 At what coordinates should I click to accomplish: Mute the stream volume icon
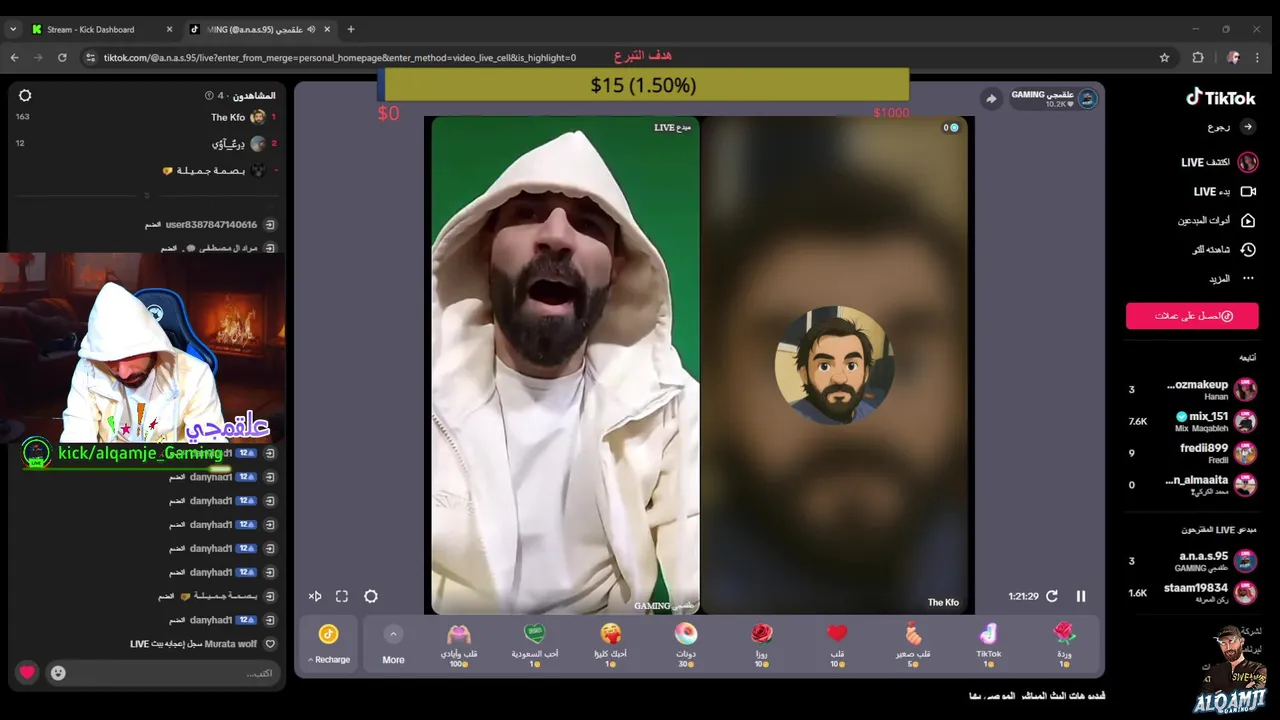click(315, 596)
